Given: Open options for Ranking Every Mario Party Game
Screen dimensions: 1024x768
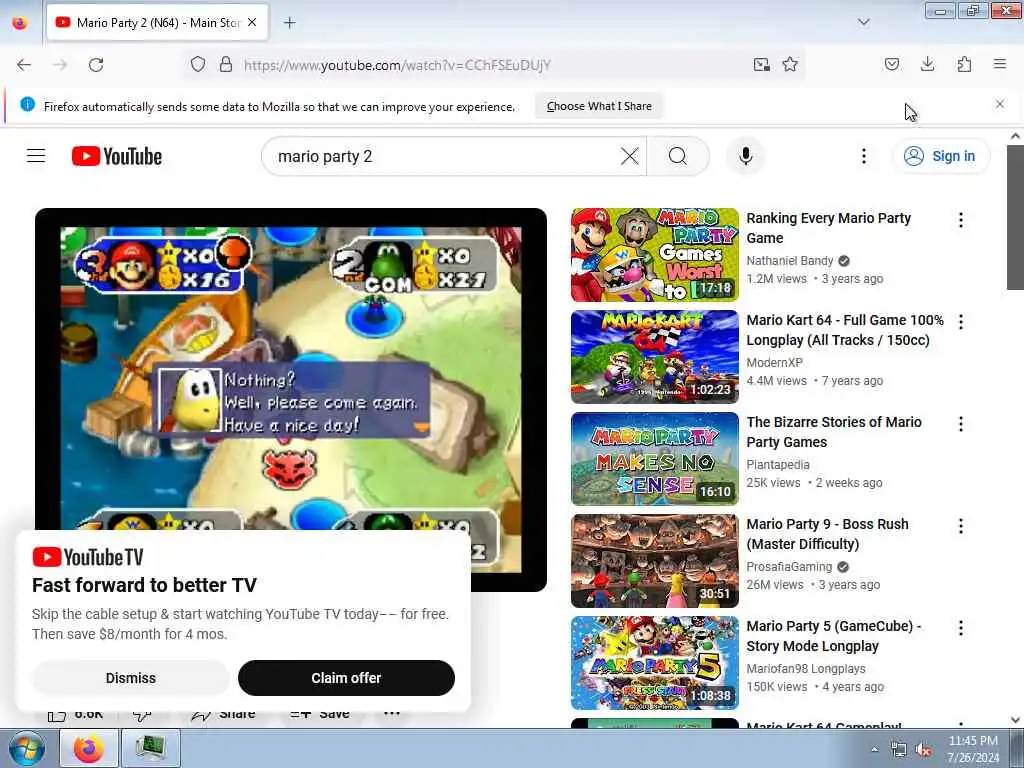Looking at the screenshot, I should 961,220.
